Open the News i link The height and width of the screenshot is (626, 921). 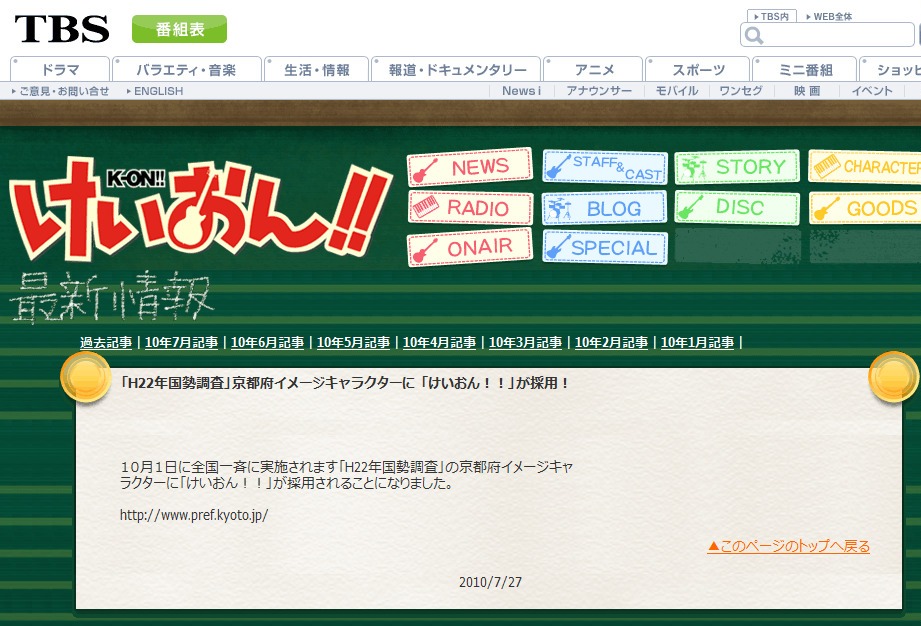(x=521, y=91)
